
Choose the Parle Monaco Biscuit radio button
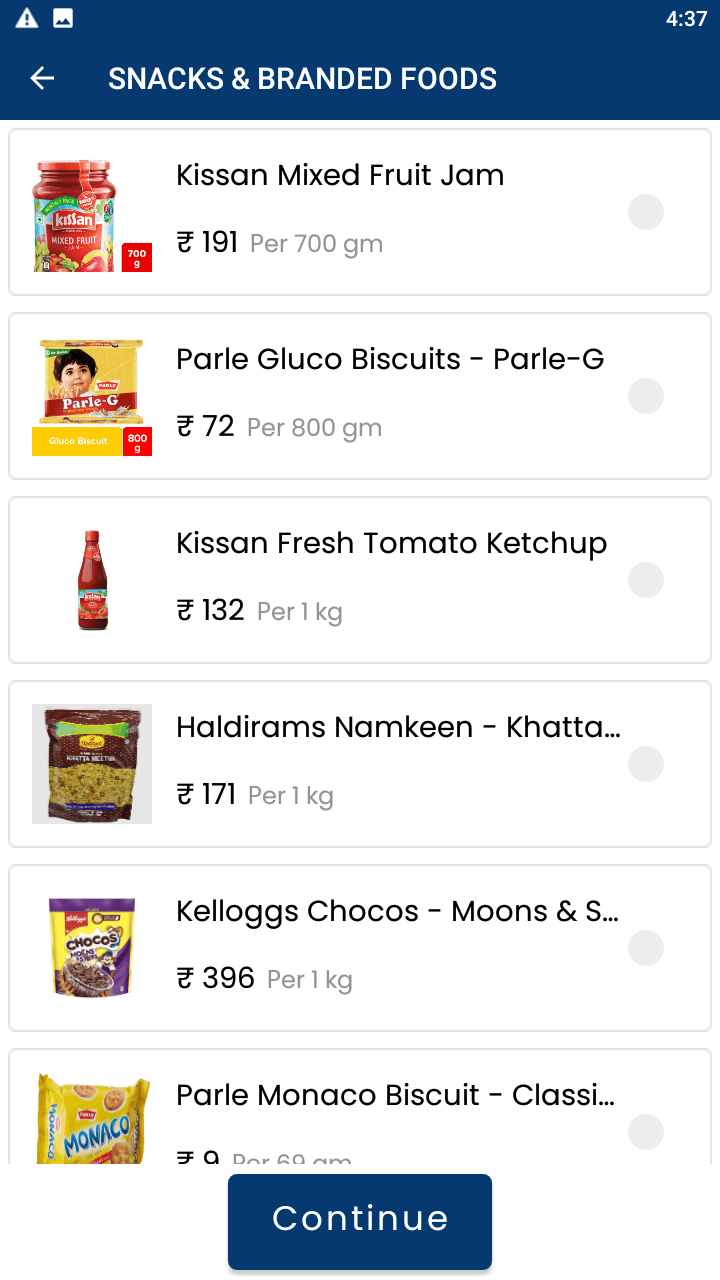(x=646, y=1132)
